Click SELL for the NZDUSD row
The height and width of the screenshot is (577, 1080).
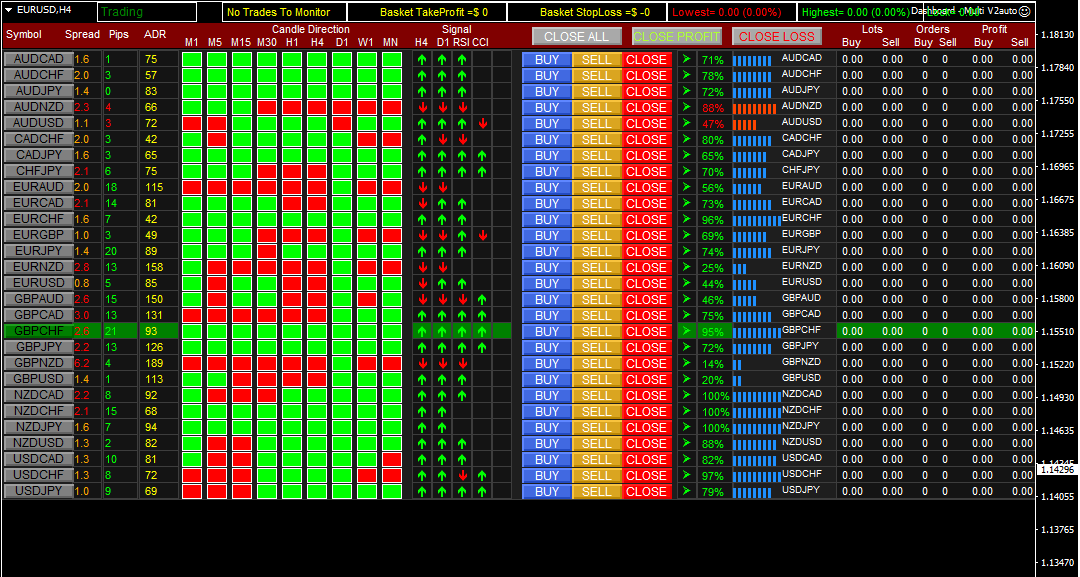pos(596,443)
